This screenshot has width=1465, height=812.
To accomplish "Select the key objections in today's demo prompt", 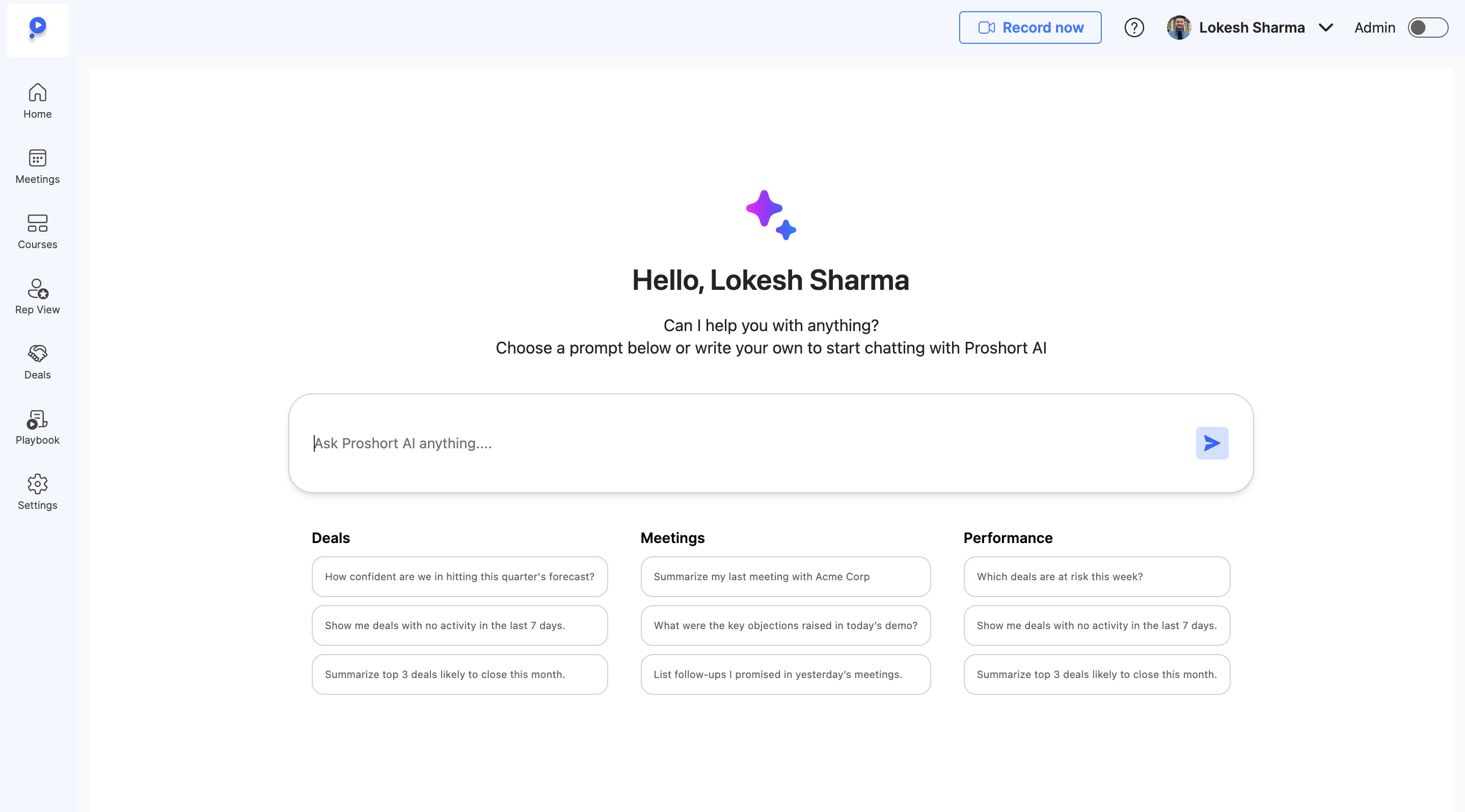I will click(785, 625).
